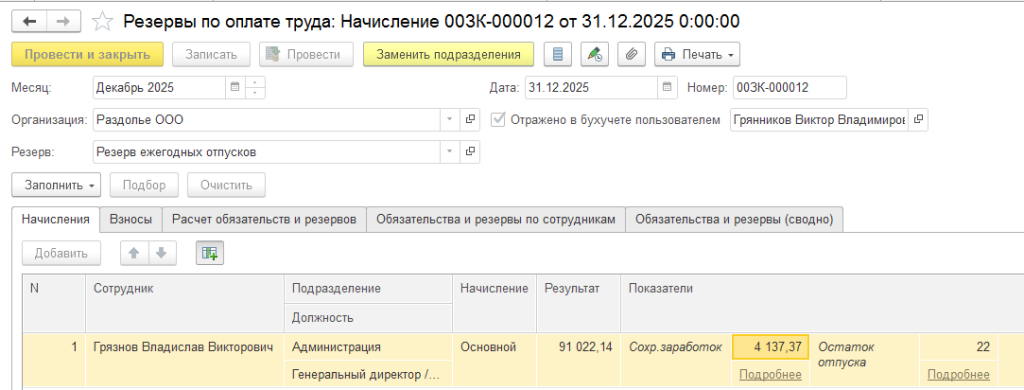This screenshot has height=390, width=1024.
Task: Click Сохр.заработок indicator label
Action: click(675, 348)
